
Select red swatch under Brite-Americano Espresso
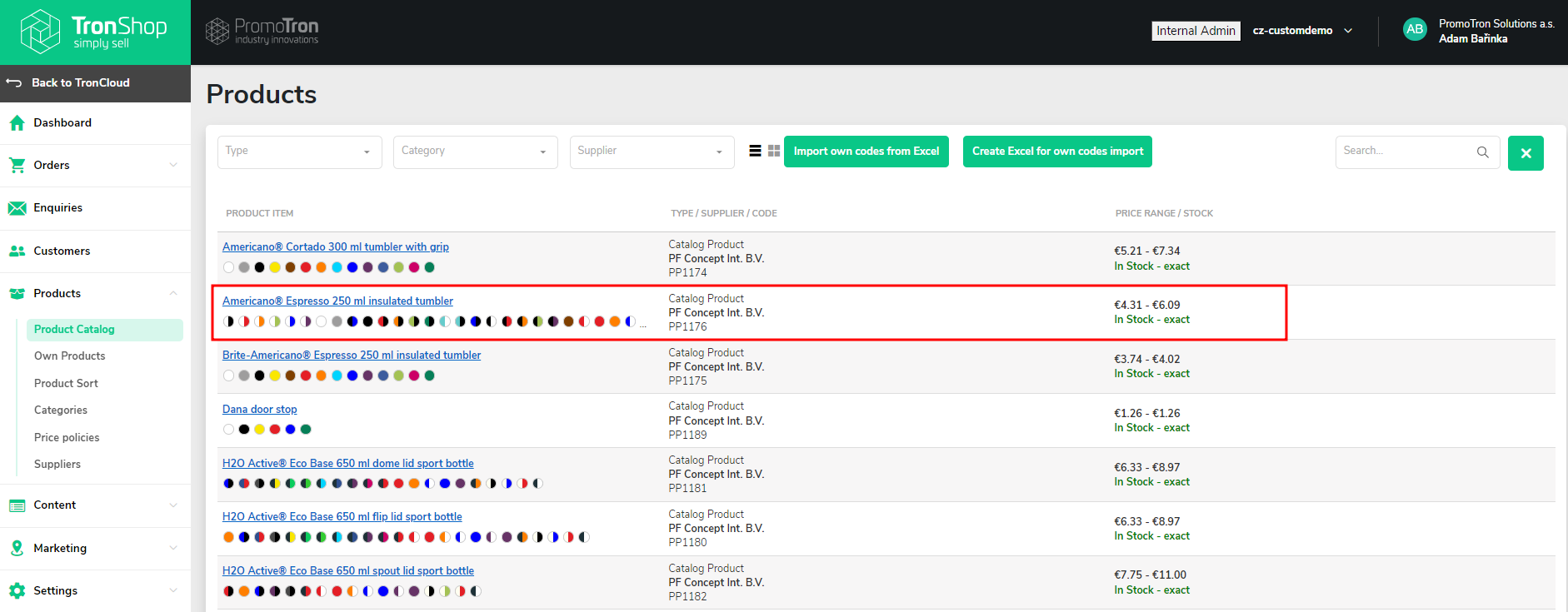[x=306, y=376]
